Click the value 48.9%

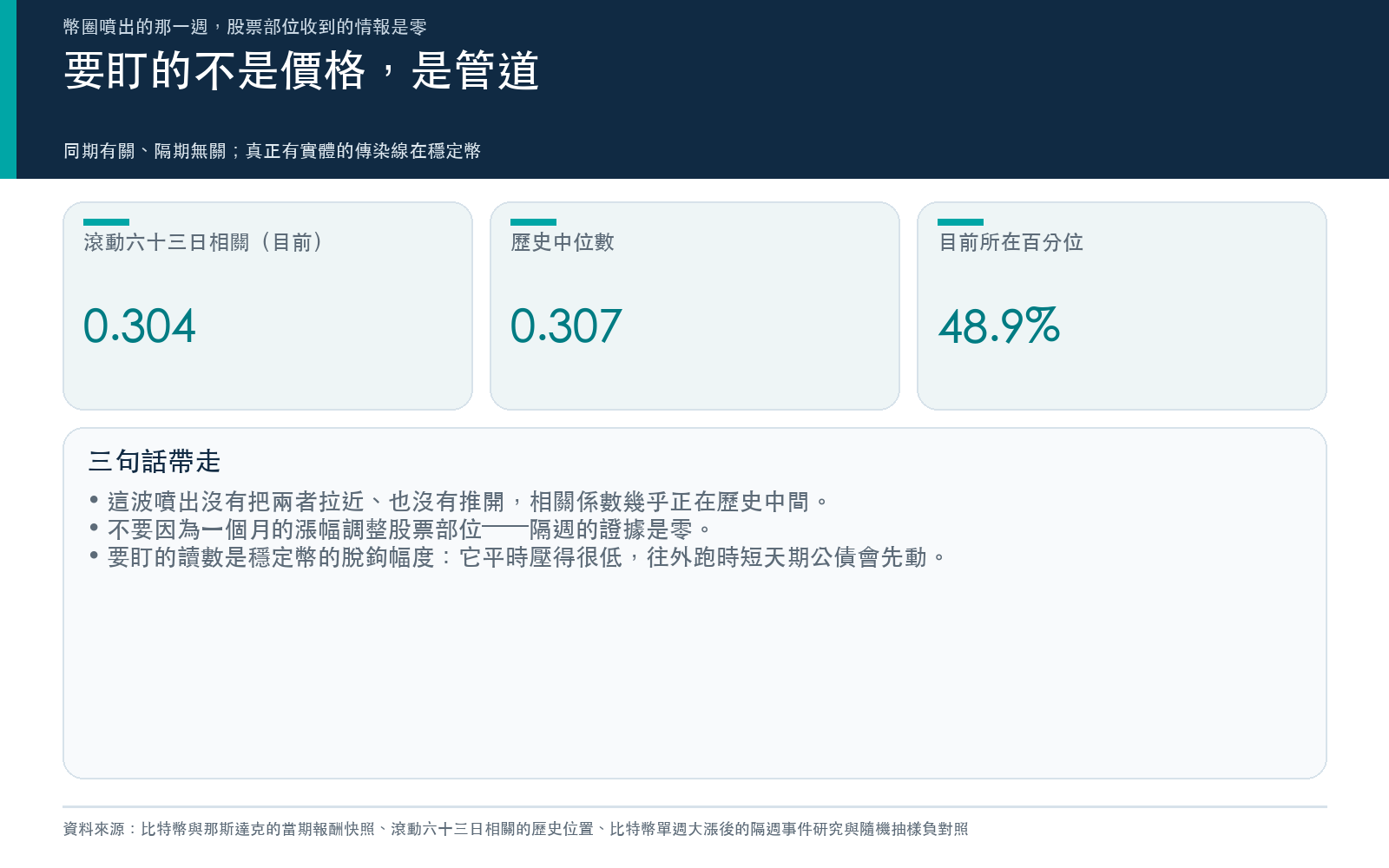[x=999, y=326]
